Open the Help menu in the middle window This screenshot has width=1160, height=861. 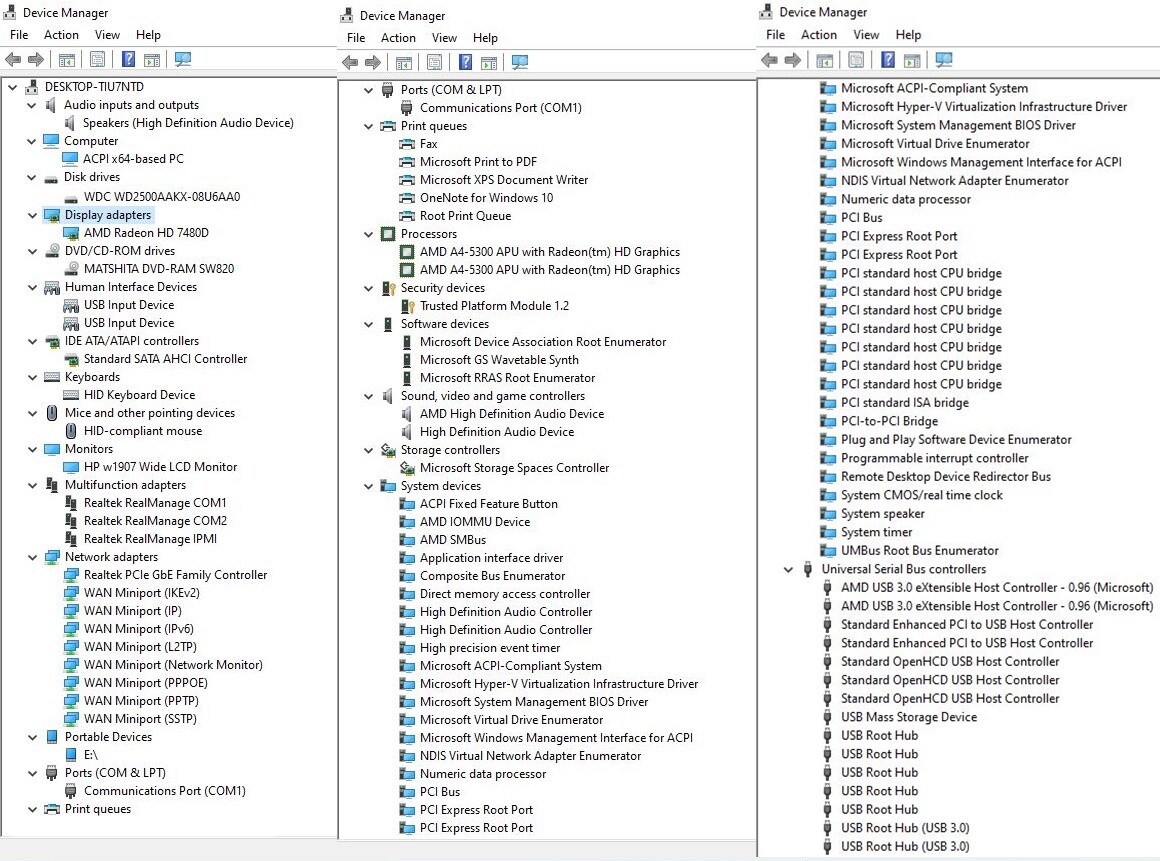point(485,38)
